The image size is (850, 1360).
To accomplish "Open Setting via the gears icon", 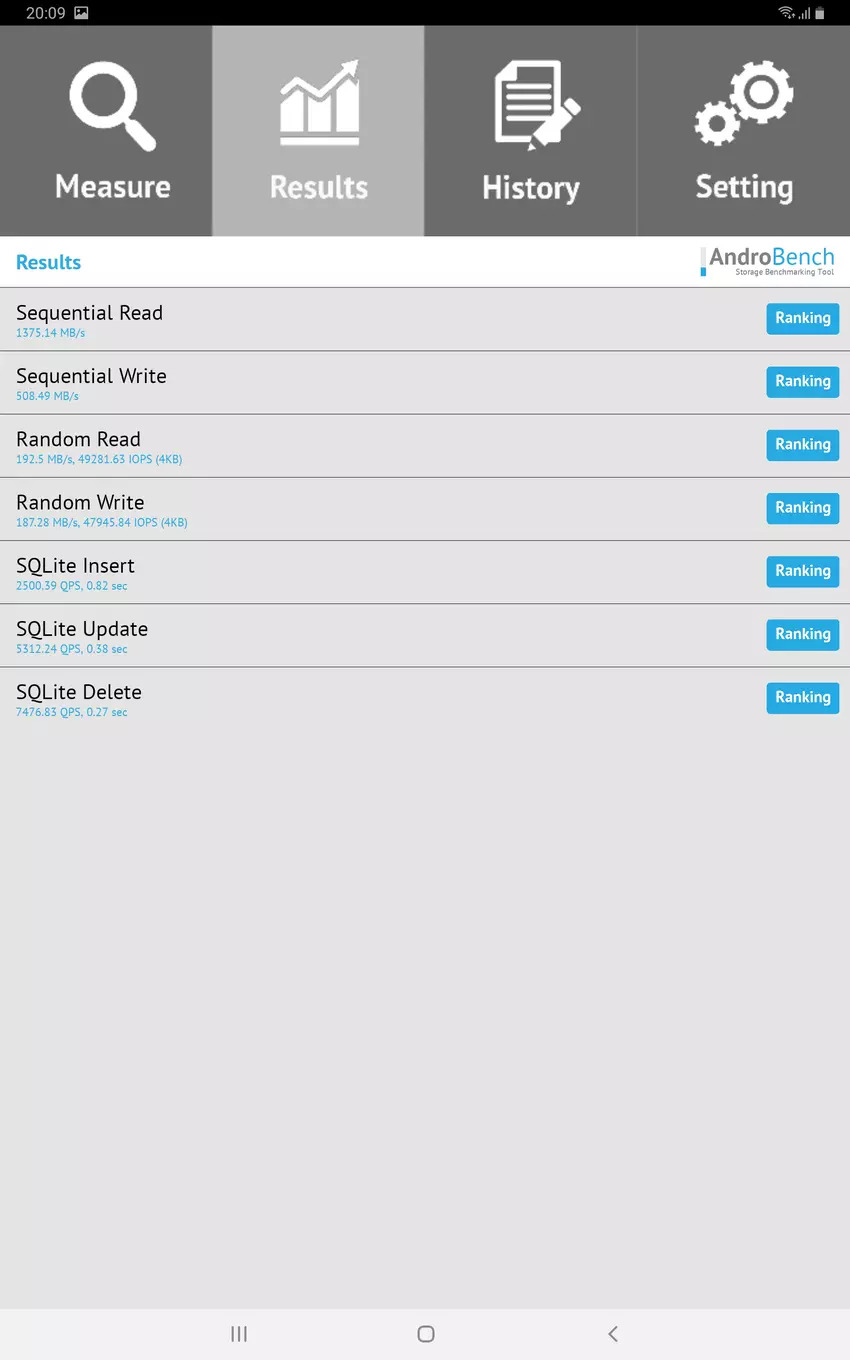I will pos(744,104).
